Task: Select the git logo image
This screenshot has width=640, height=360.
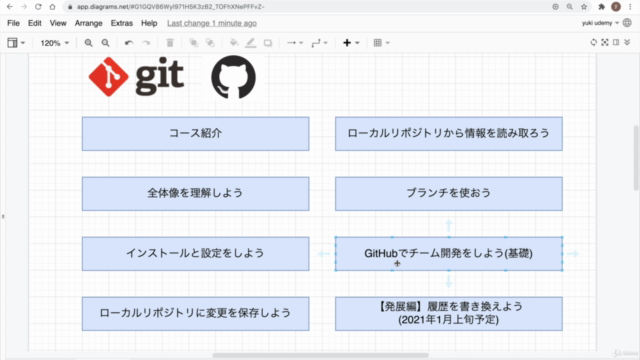Action: coord(136,77)
